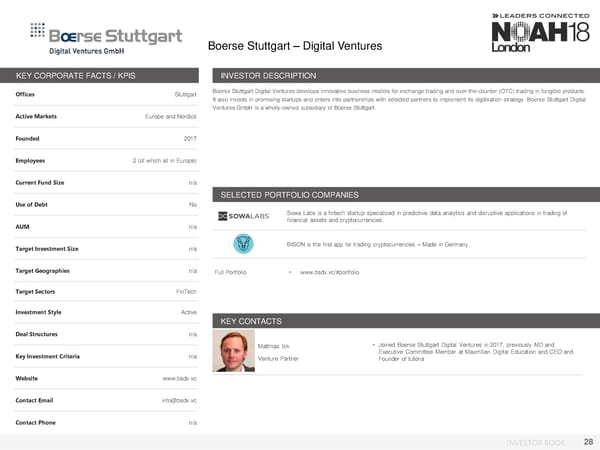Open Matthias Ick's contact photo
Screen dimensions: 600x450
(x=235, y=352)
